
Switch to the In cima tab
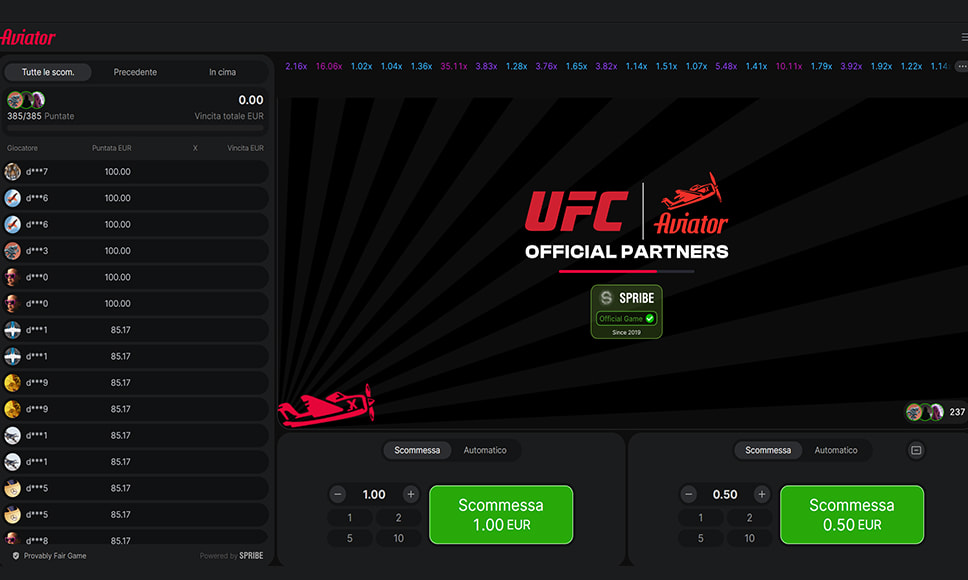pyautogui.click(x=222, y=73)
